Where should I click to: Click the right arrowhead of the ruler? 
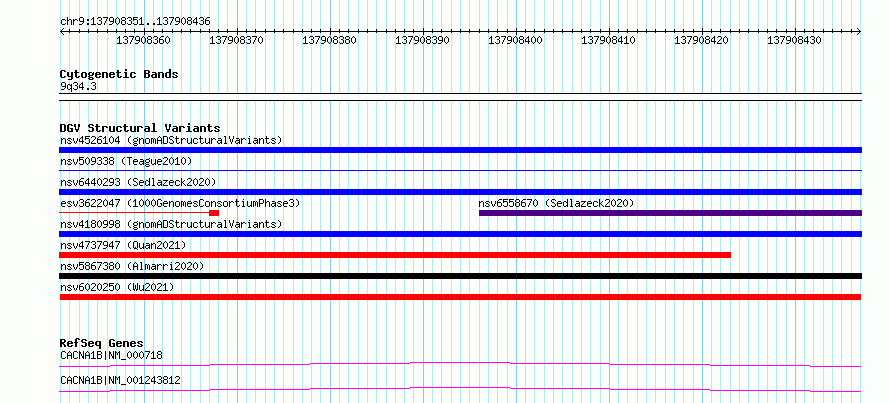point(859,32)
